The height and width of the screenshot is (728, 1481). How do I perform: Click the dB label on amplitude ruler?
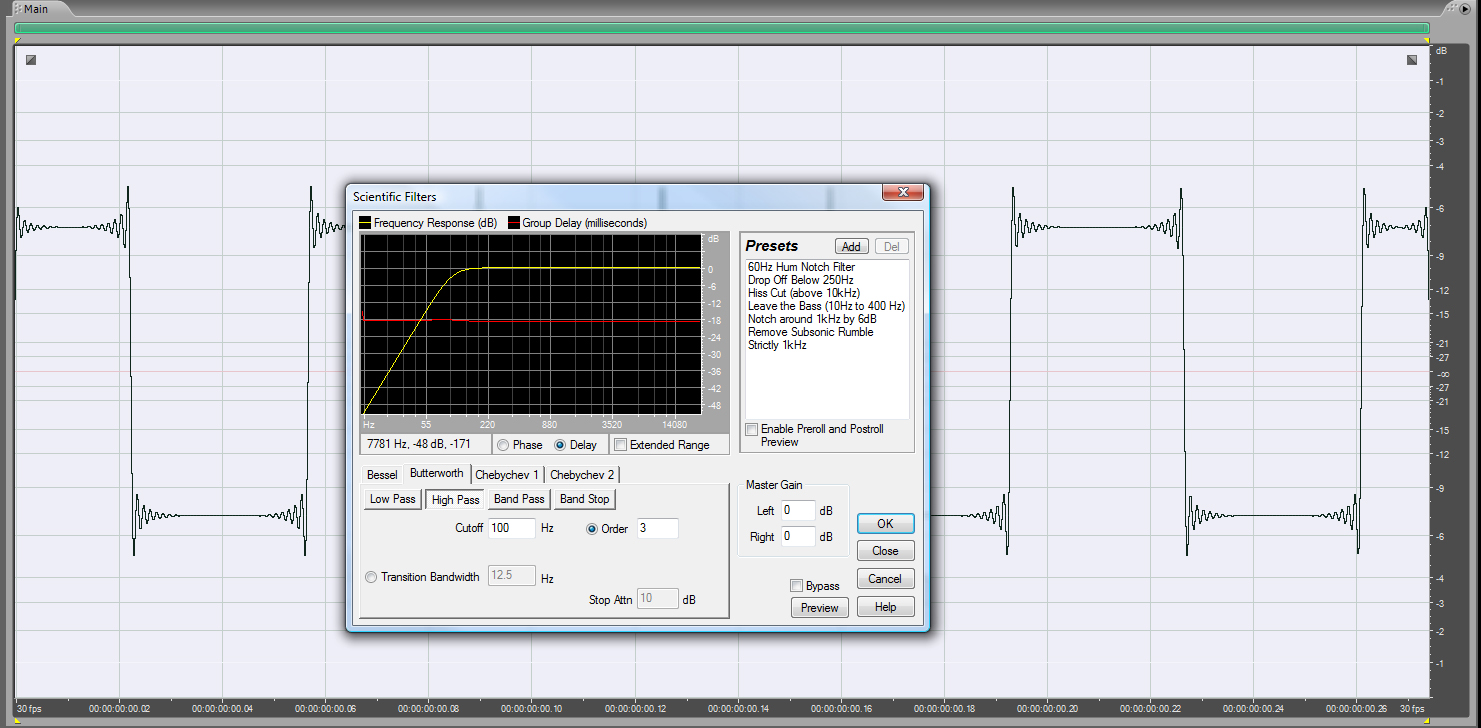[x=1442, y=50]
